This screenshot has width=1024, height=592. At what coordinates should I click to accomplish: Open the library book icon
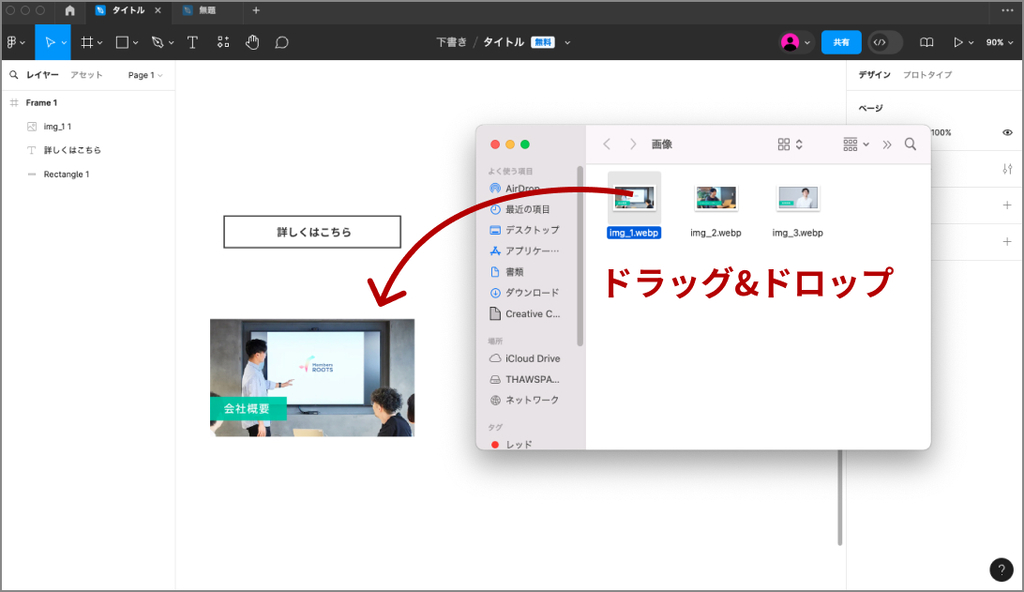pos(926,42)
